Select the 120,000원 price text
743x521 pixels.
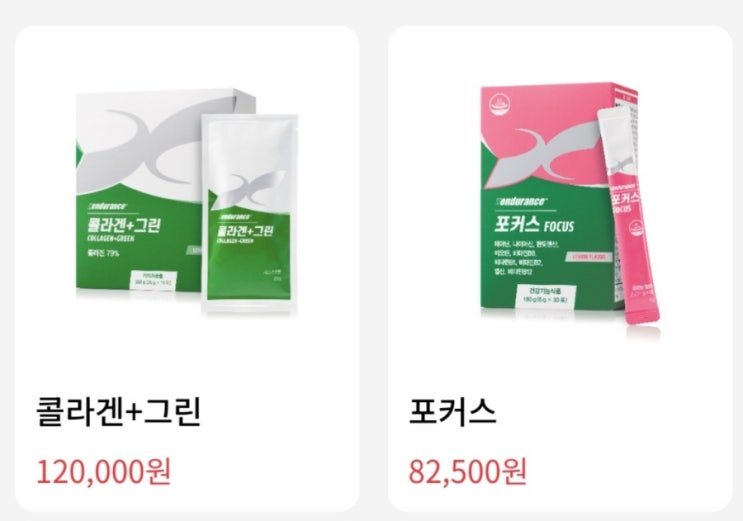[103, 471]
